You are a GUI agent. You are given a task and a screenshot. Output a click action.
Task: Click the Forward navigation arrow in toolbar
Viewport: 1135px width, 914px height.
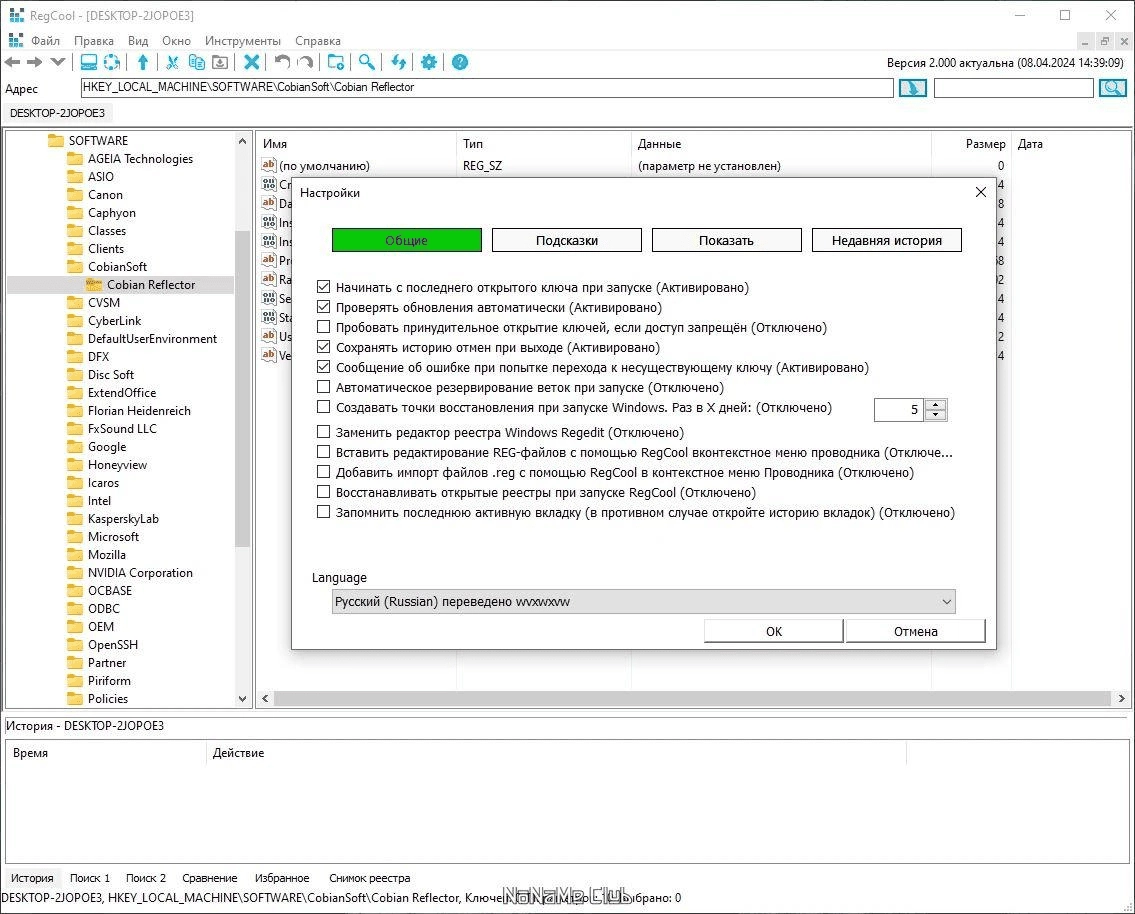tap(34, 62)
